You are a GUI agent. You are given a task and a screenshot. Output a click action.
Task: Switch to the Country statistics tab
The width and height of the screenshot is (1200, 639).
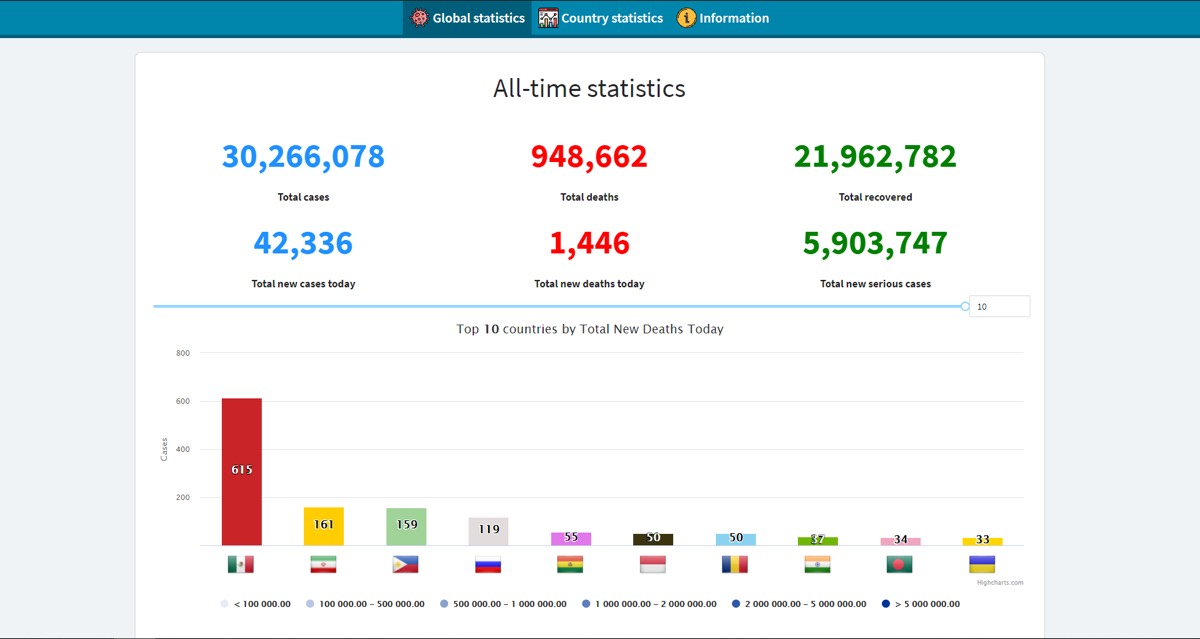pyautogui.click(x=601, y=18)
